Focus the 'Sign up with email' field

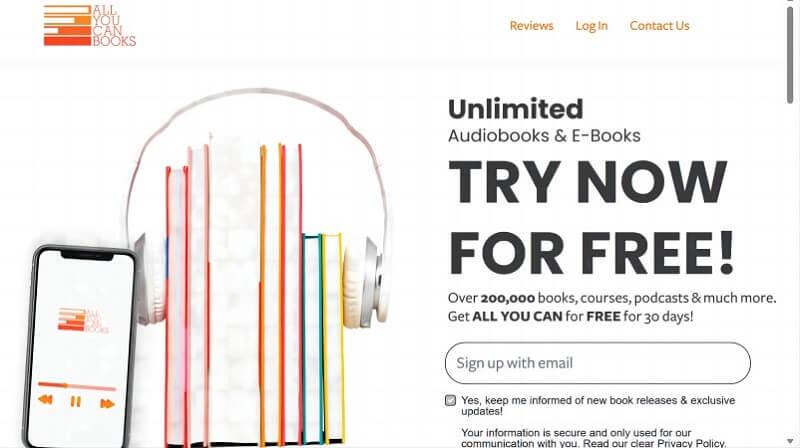point(597,363)
